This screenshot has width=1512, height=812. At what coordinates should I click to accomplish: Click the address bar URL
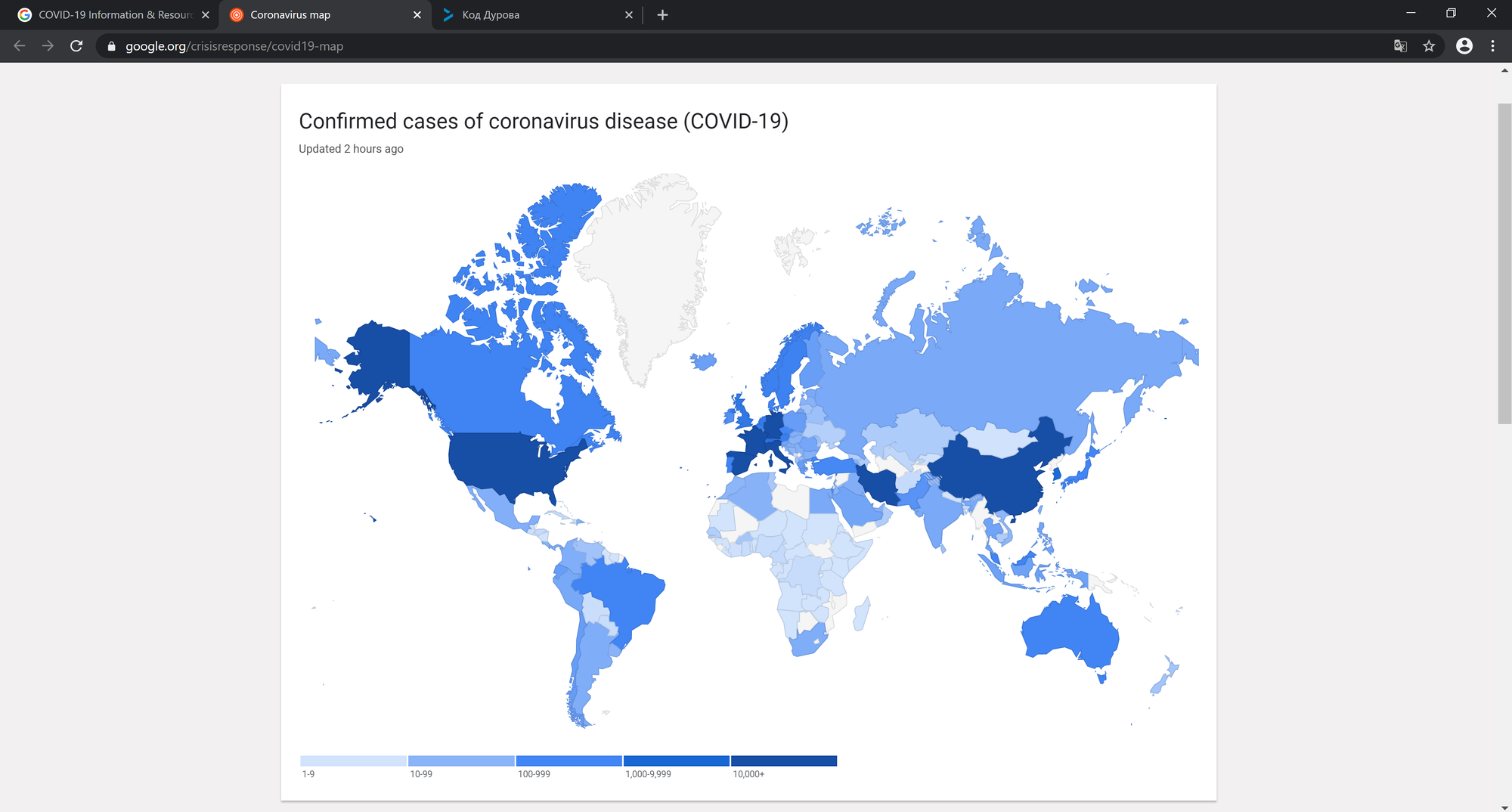tap(234, 46)
